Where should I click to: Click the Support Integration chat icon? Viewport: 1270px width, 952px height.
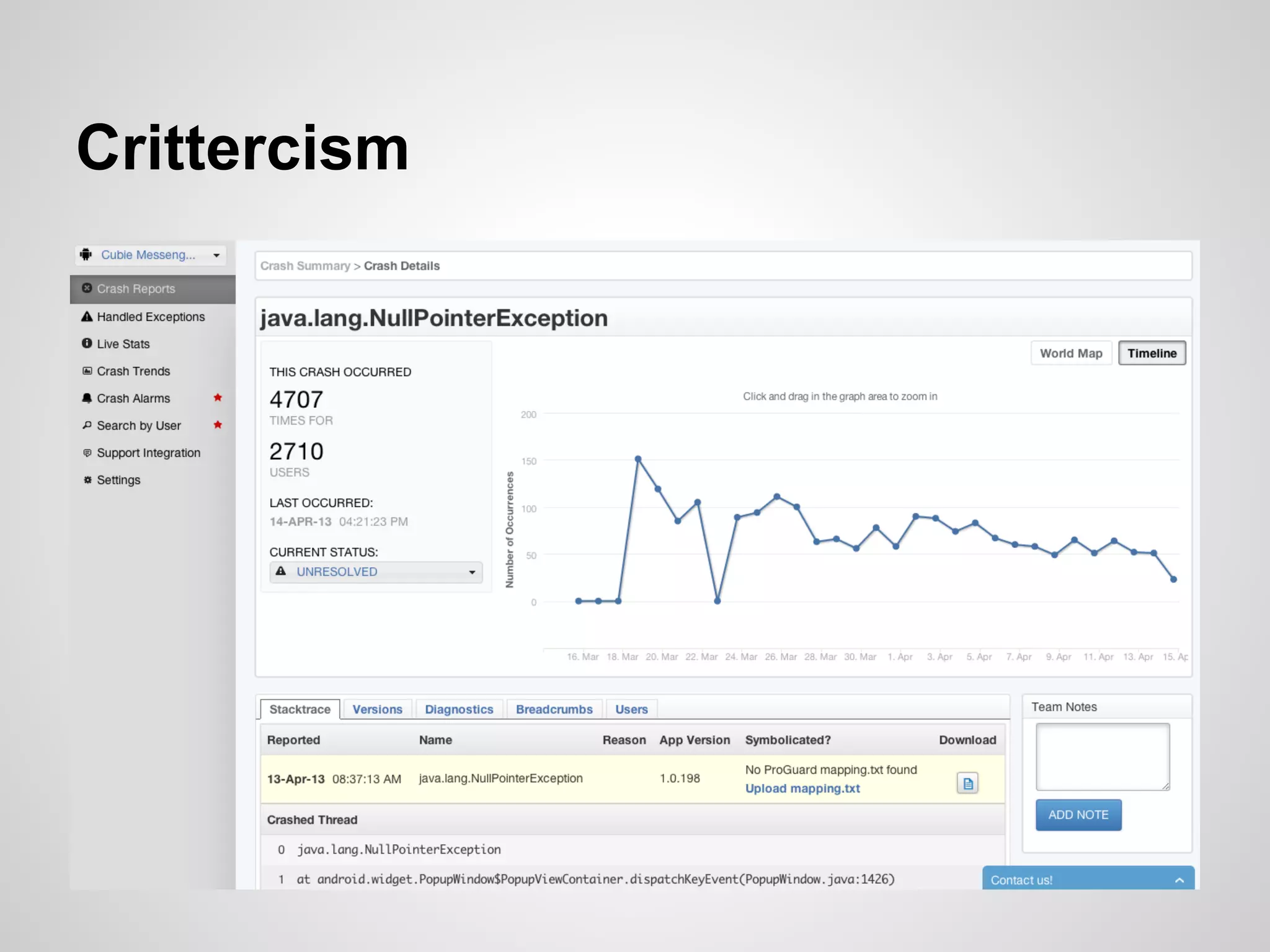pyautogui.click(x=87, y=452)
